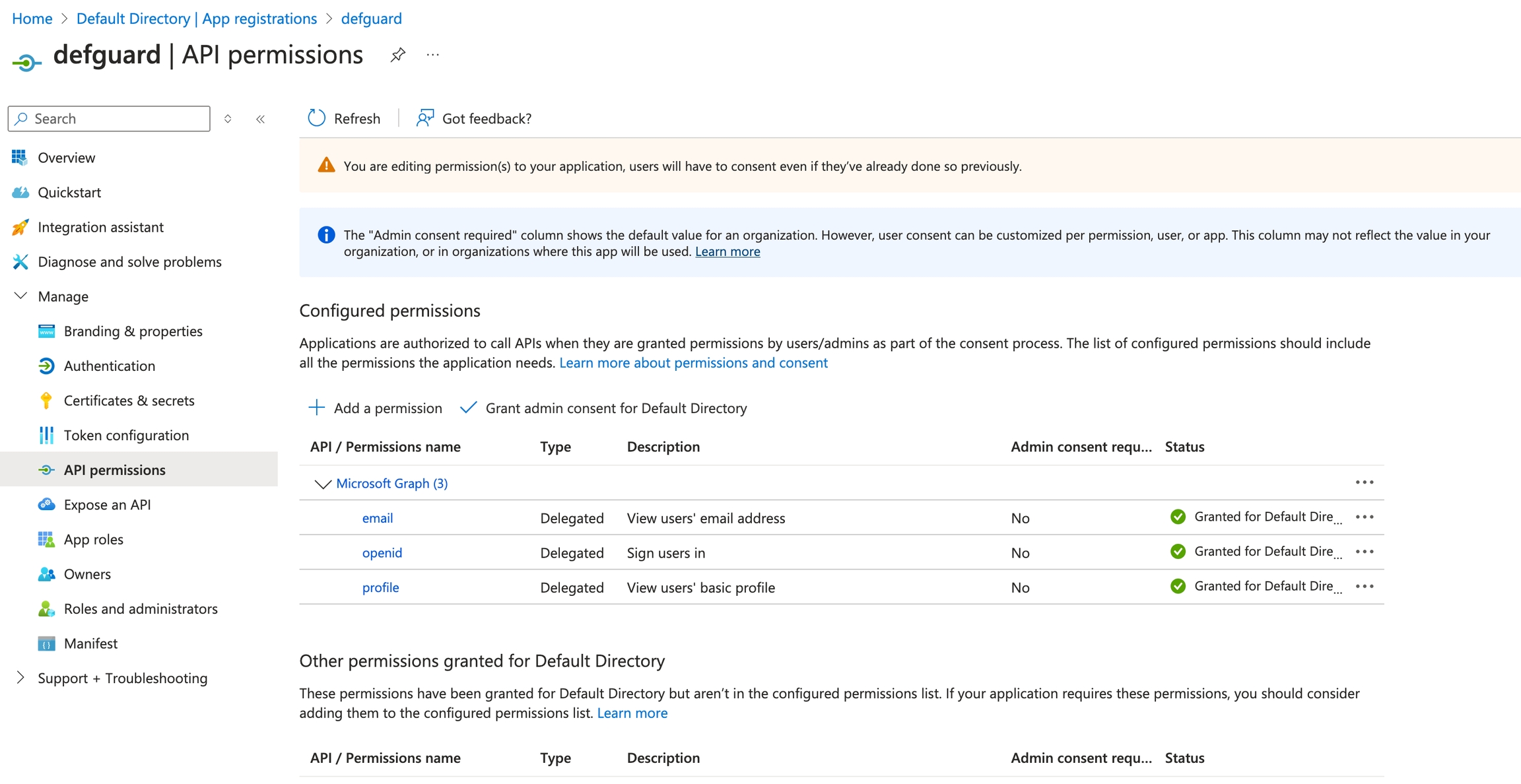Click the plus icon for Add a permission
This screenshot has width=1521, height=784.
pyautogui.click(x=317, y=408)
